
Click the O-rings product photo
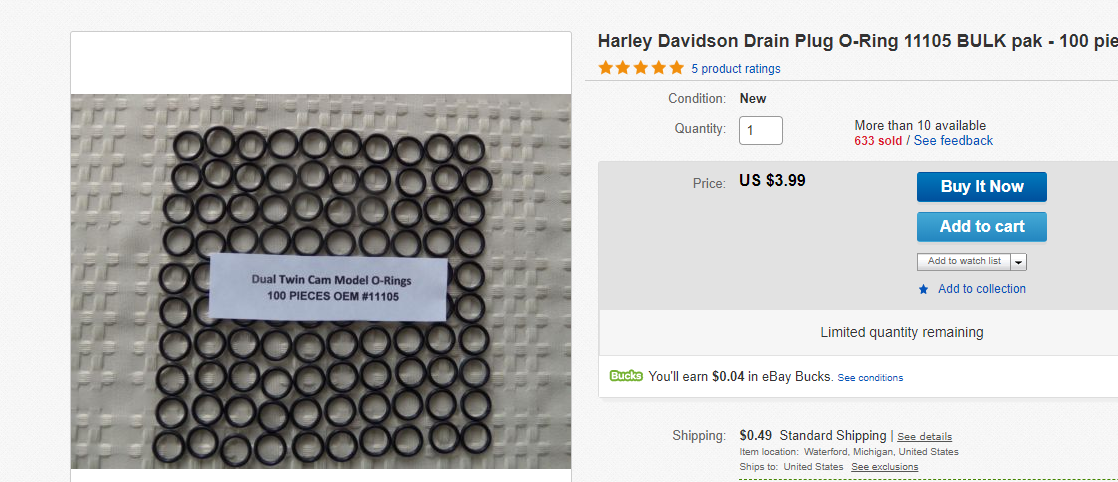coord(321,281)
